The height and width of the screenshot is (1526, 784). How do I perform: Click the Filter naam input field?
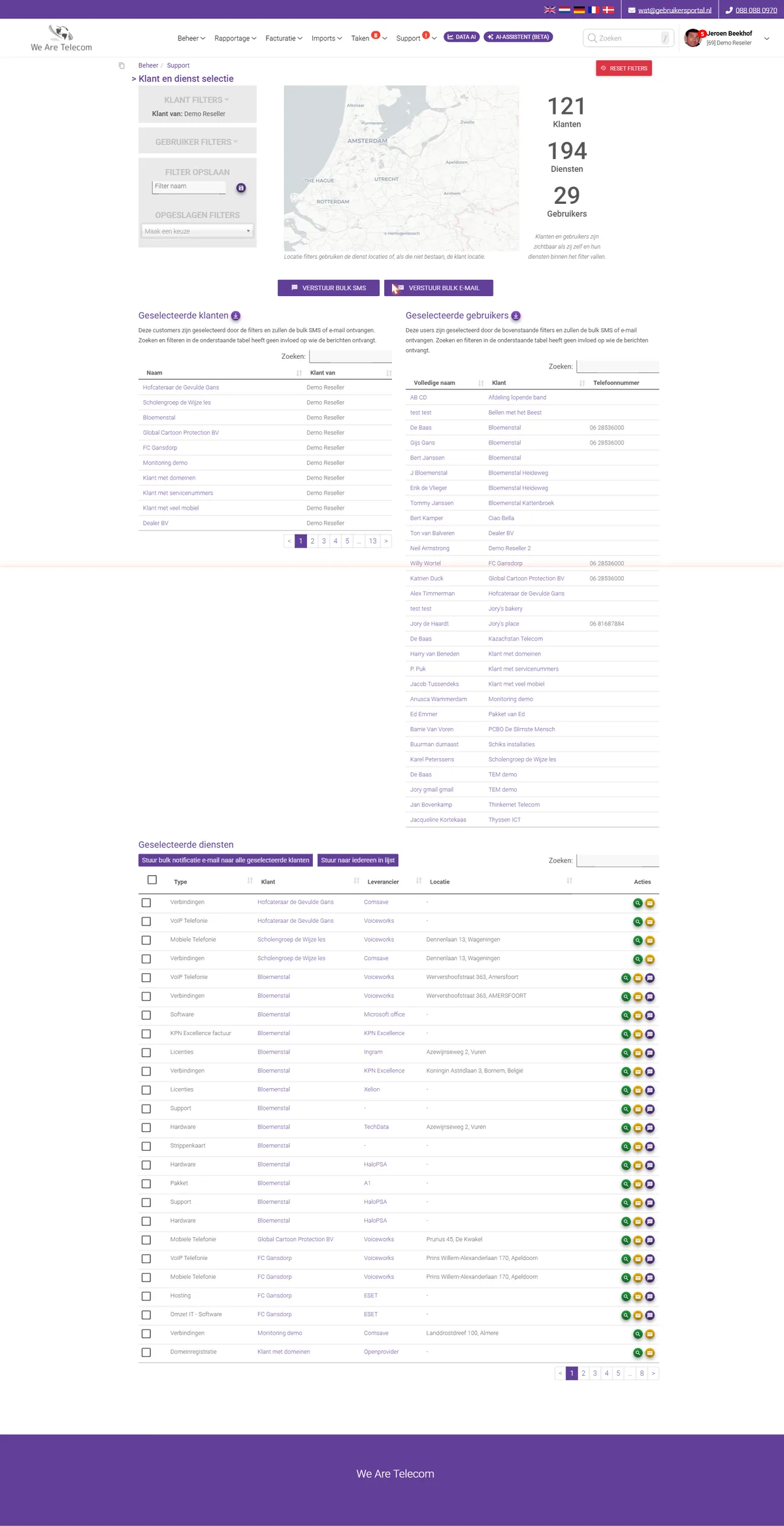coord(189,187)
